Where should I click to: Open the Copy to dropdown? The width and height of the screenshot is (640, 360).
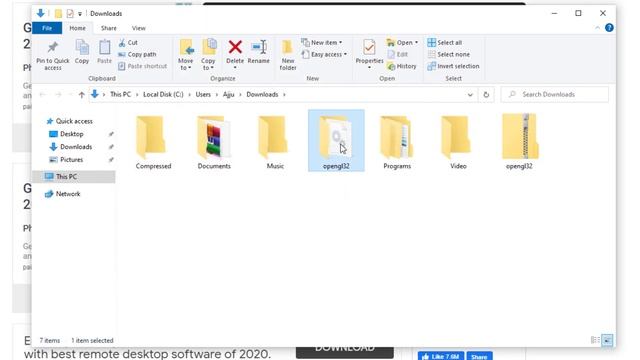[x=208, y=55]
